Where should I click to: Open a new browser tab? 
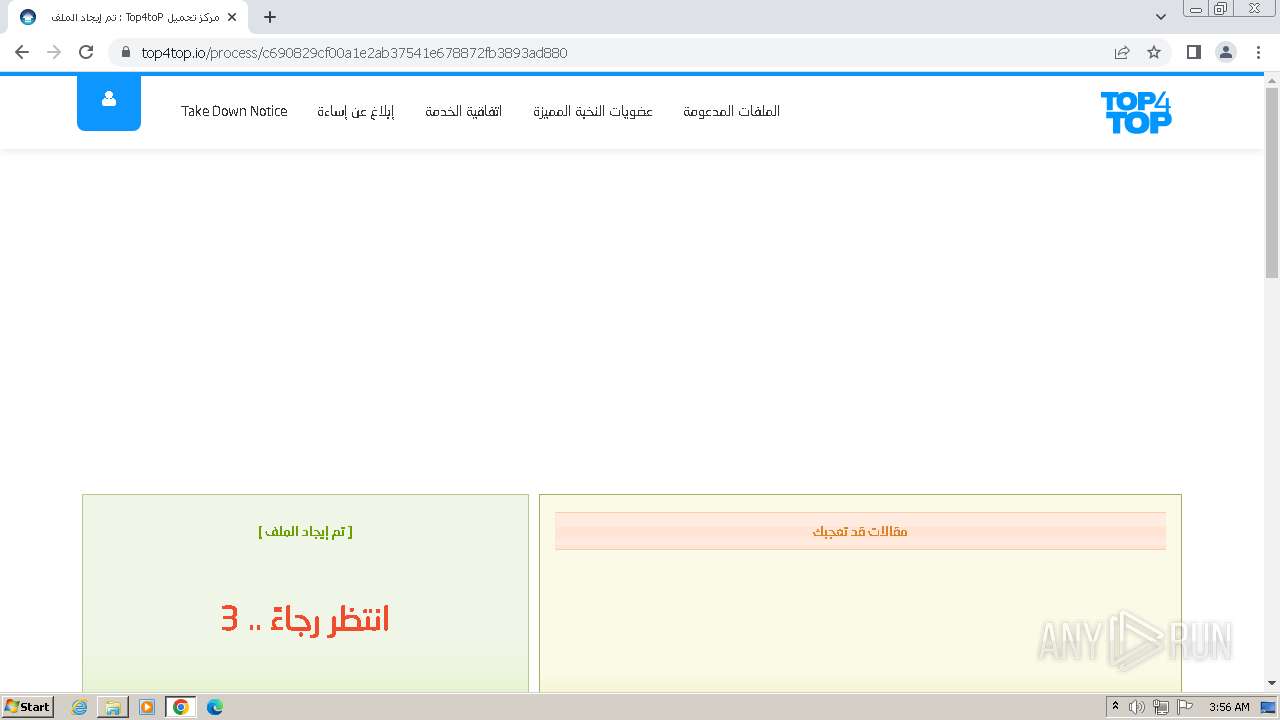(x=270, y=17)
